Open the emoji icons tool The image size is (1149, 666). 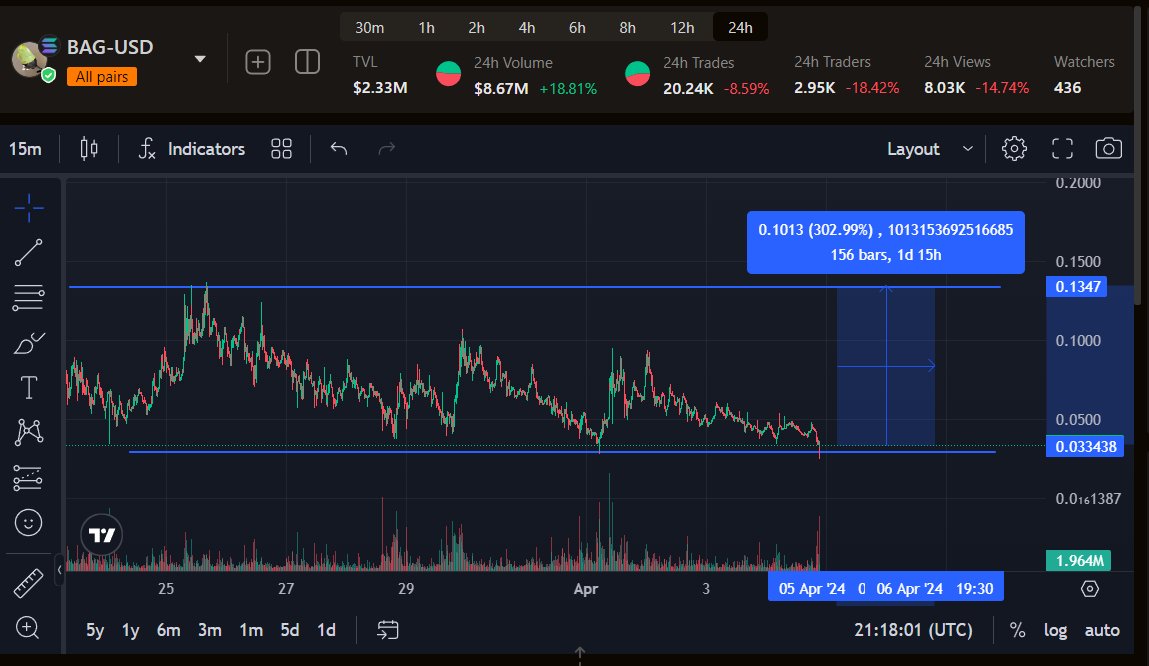point(29,522)
